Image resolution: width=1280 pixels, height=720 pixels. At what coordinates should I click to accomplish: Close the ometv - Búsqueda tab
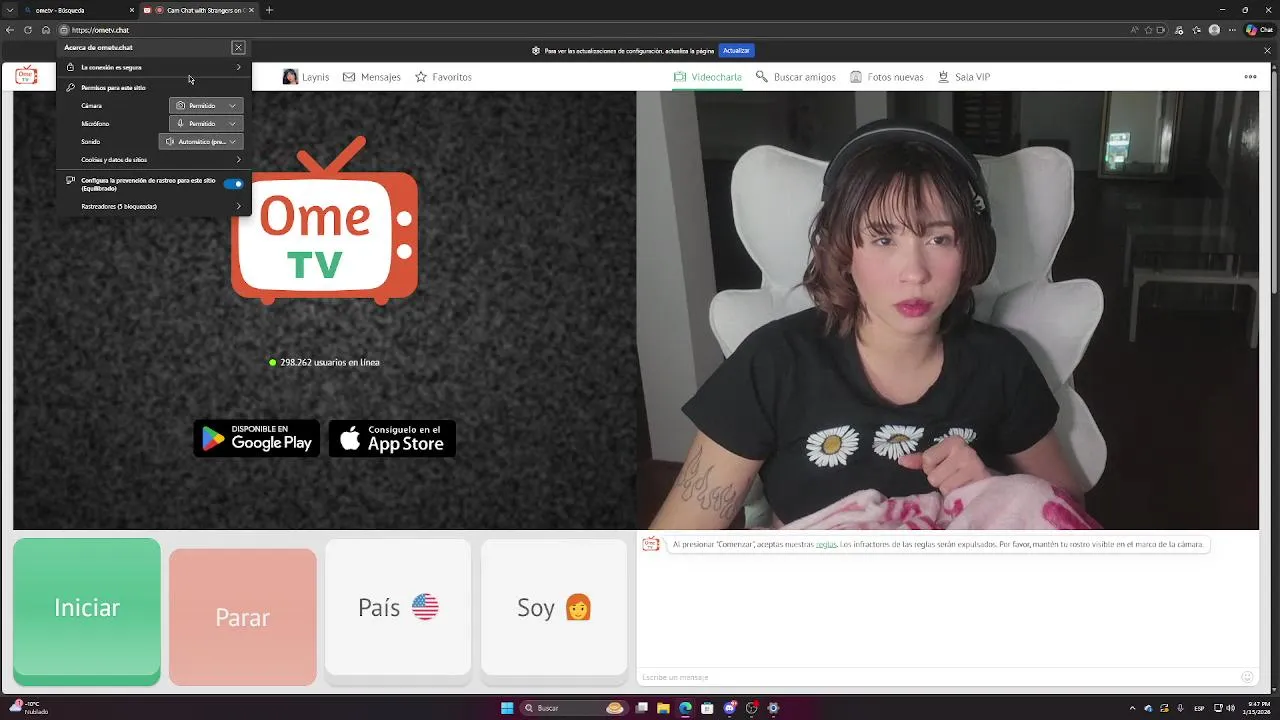pyautogui.click(x=132, y=10)
